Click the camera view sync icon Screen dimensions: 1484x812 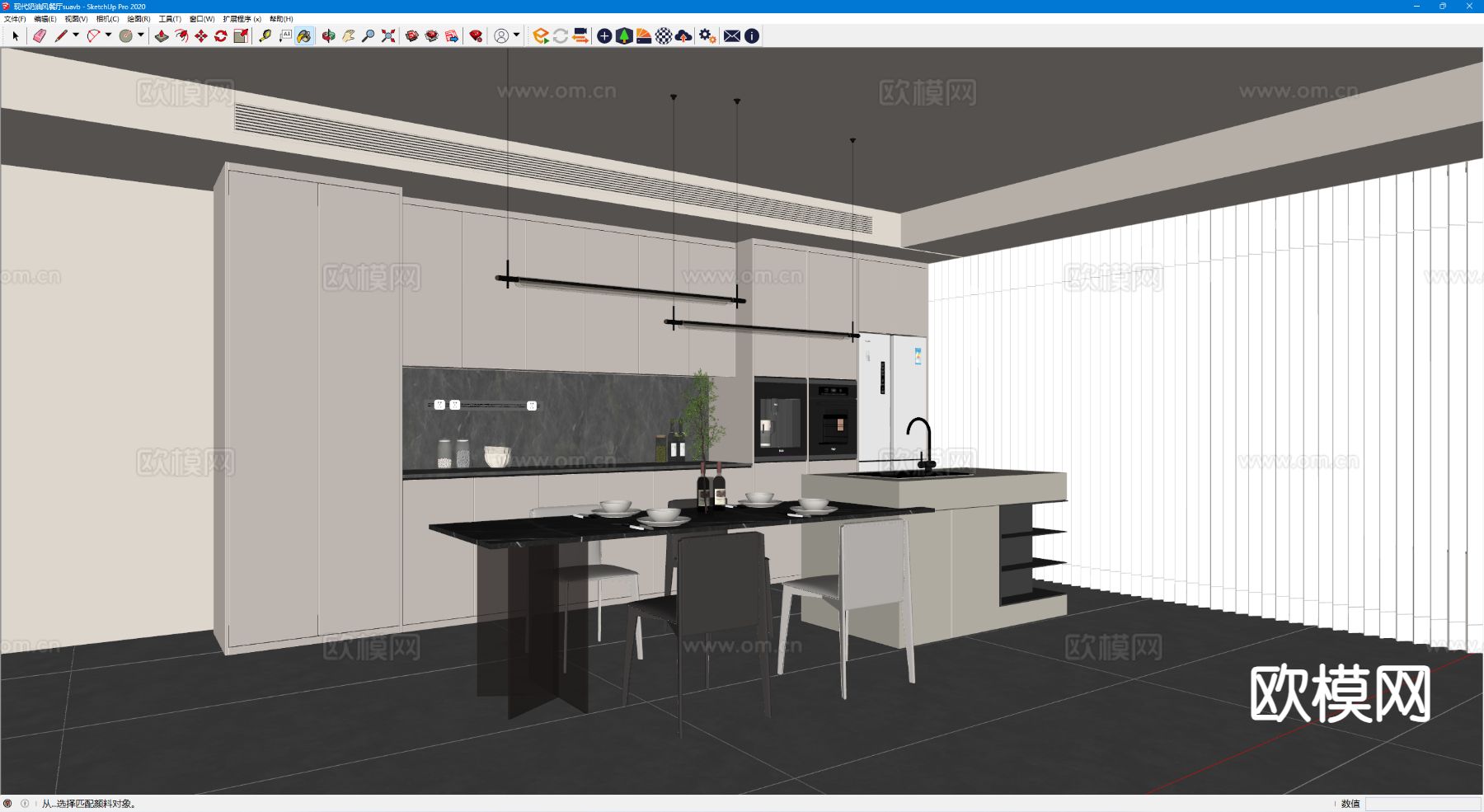pos(580,36)
